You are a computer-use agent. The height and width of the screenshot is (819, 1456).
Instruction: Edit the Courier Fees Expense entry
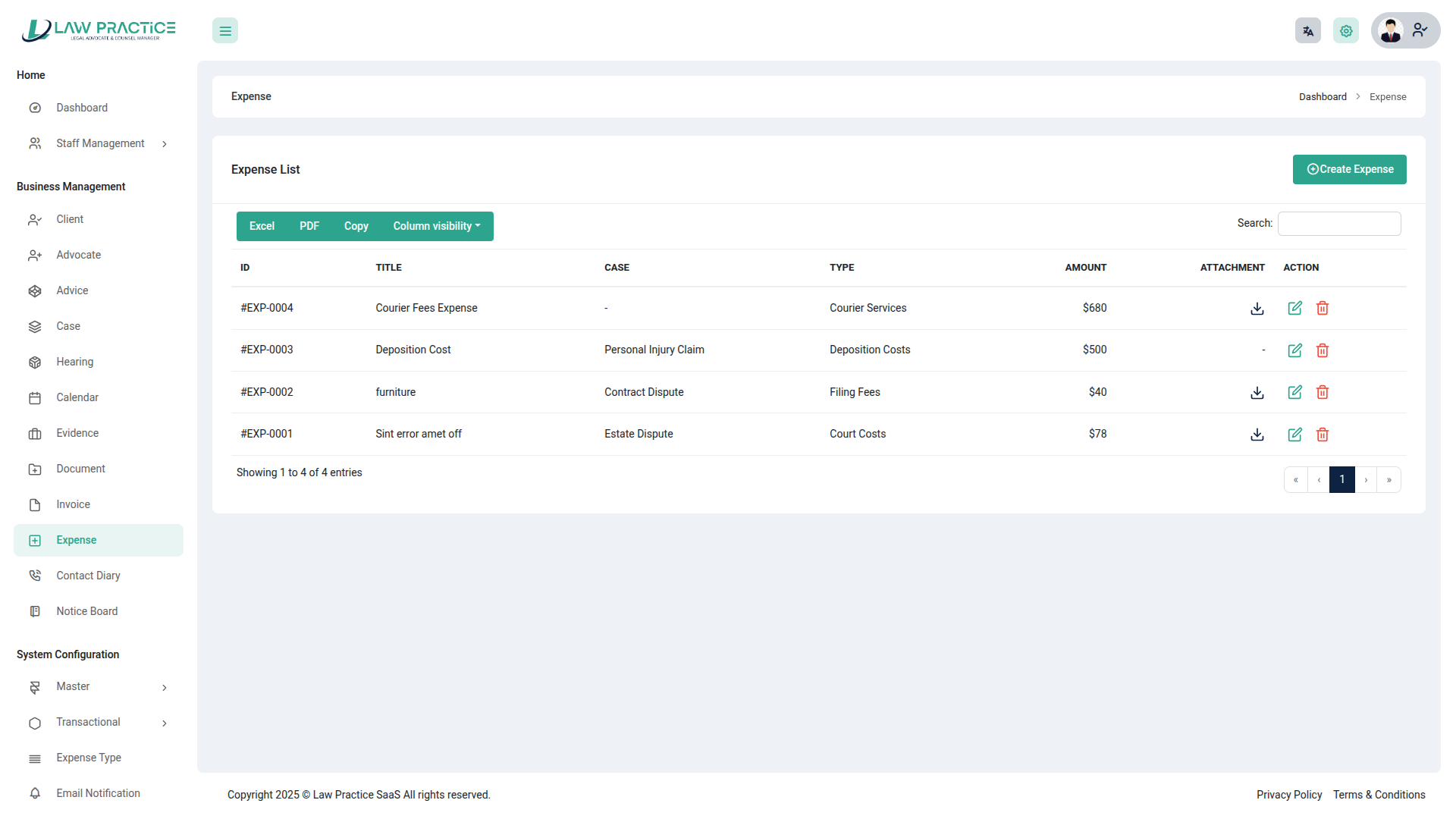1294,308
